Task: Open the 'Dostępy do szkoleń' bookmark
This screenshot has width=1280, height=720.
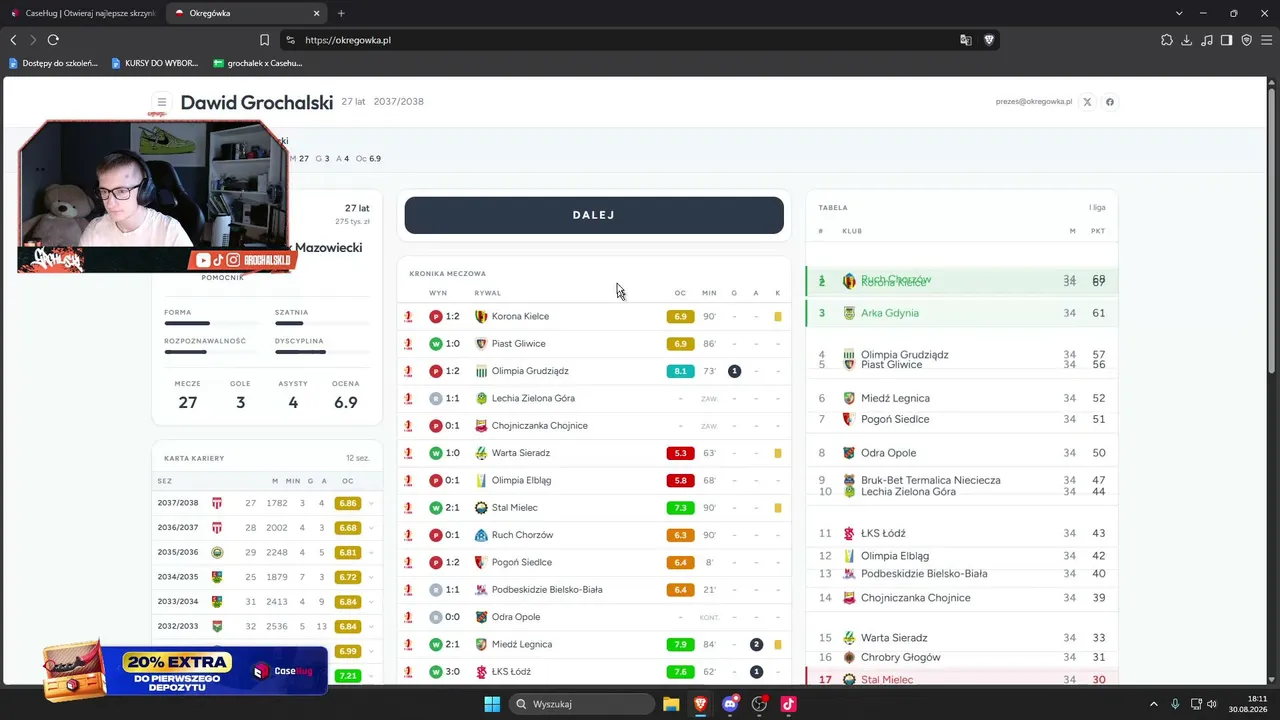Action: click(53, 63)
